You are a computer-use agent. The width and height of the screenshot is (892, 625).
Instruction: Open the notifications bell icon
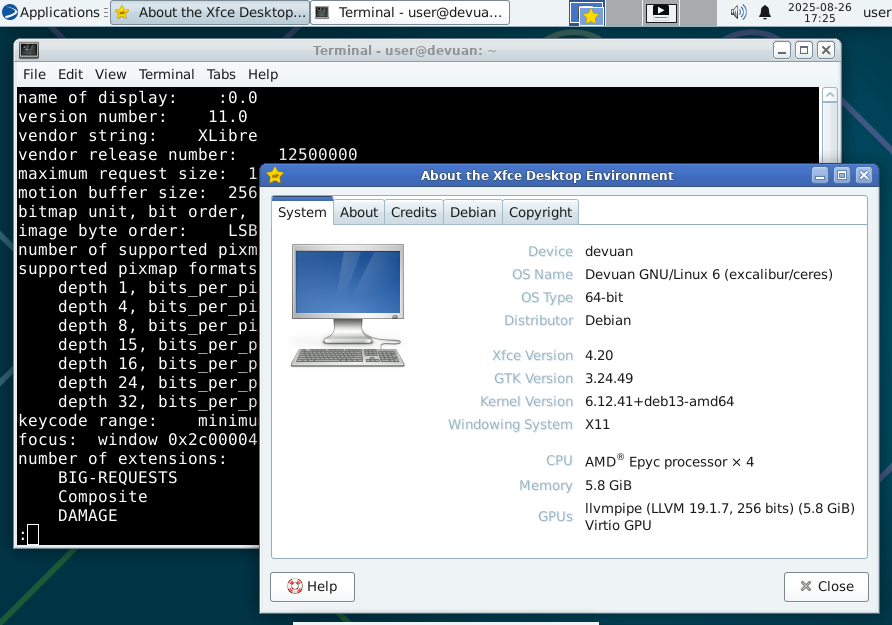pos(765,13)
